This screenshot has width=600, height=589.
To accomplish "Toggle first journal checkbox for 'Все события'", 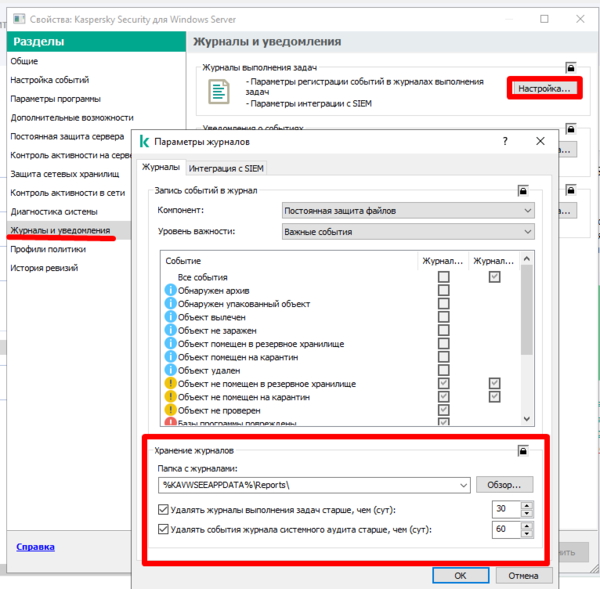I will [x=443, y=277].
